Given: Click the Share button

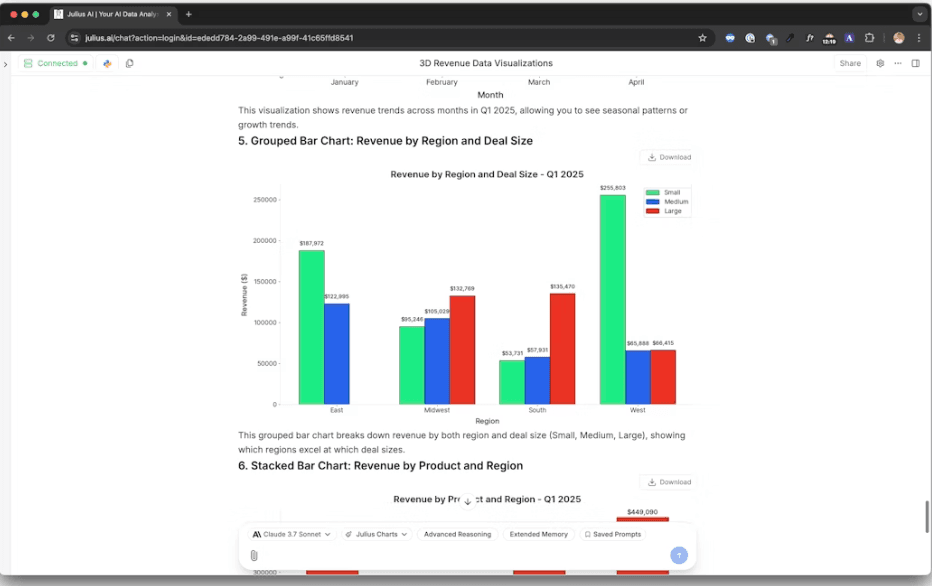Looking at the screenshot, I should 850,62.
